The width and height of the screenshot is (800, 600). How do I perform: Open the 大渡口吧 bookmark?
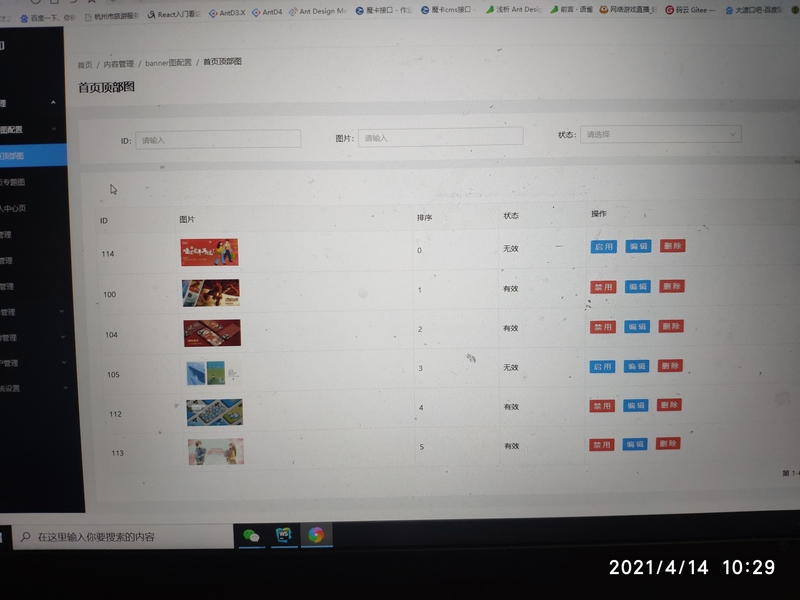pos(753,10)
